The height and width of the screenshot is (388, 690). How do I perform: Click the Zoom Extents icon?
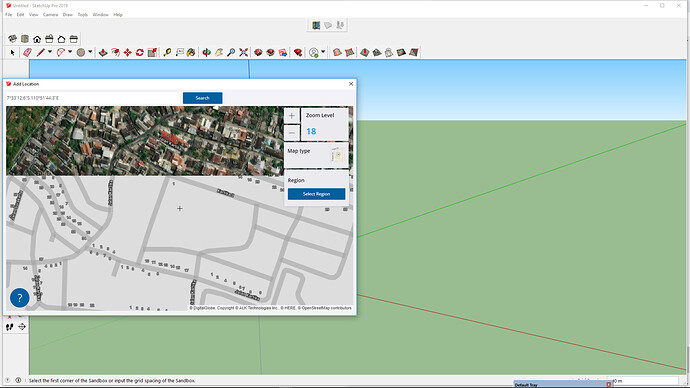(x=243, y=52)
